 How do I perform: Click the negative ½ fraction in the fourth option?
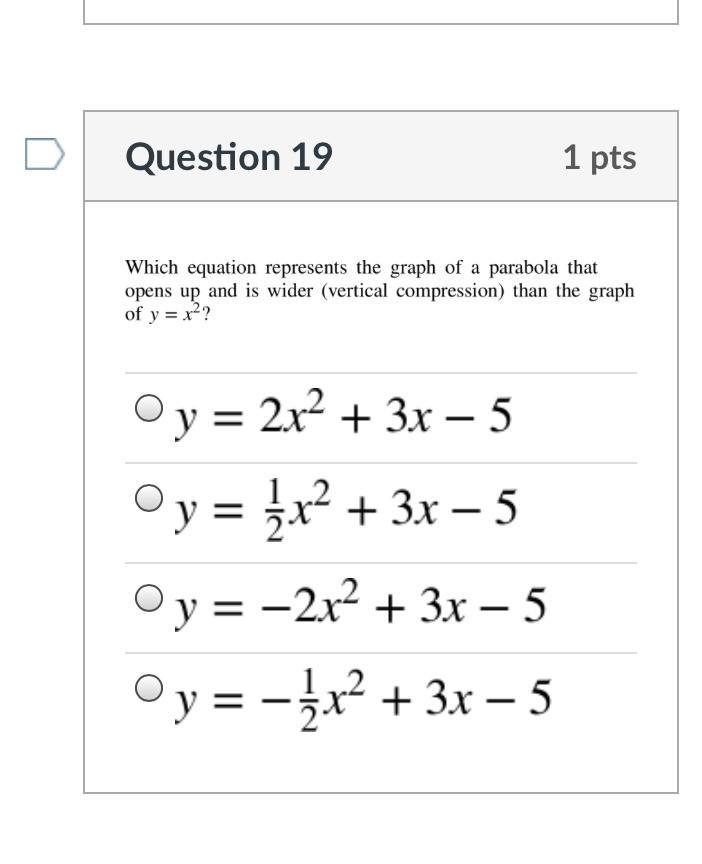[309, 700]
